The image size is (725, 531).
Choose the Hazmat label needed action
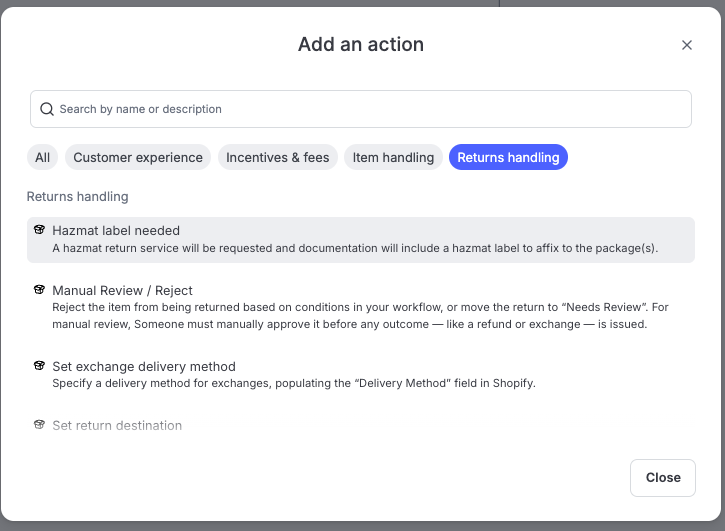pyautogui.click(x=116, y=230)
